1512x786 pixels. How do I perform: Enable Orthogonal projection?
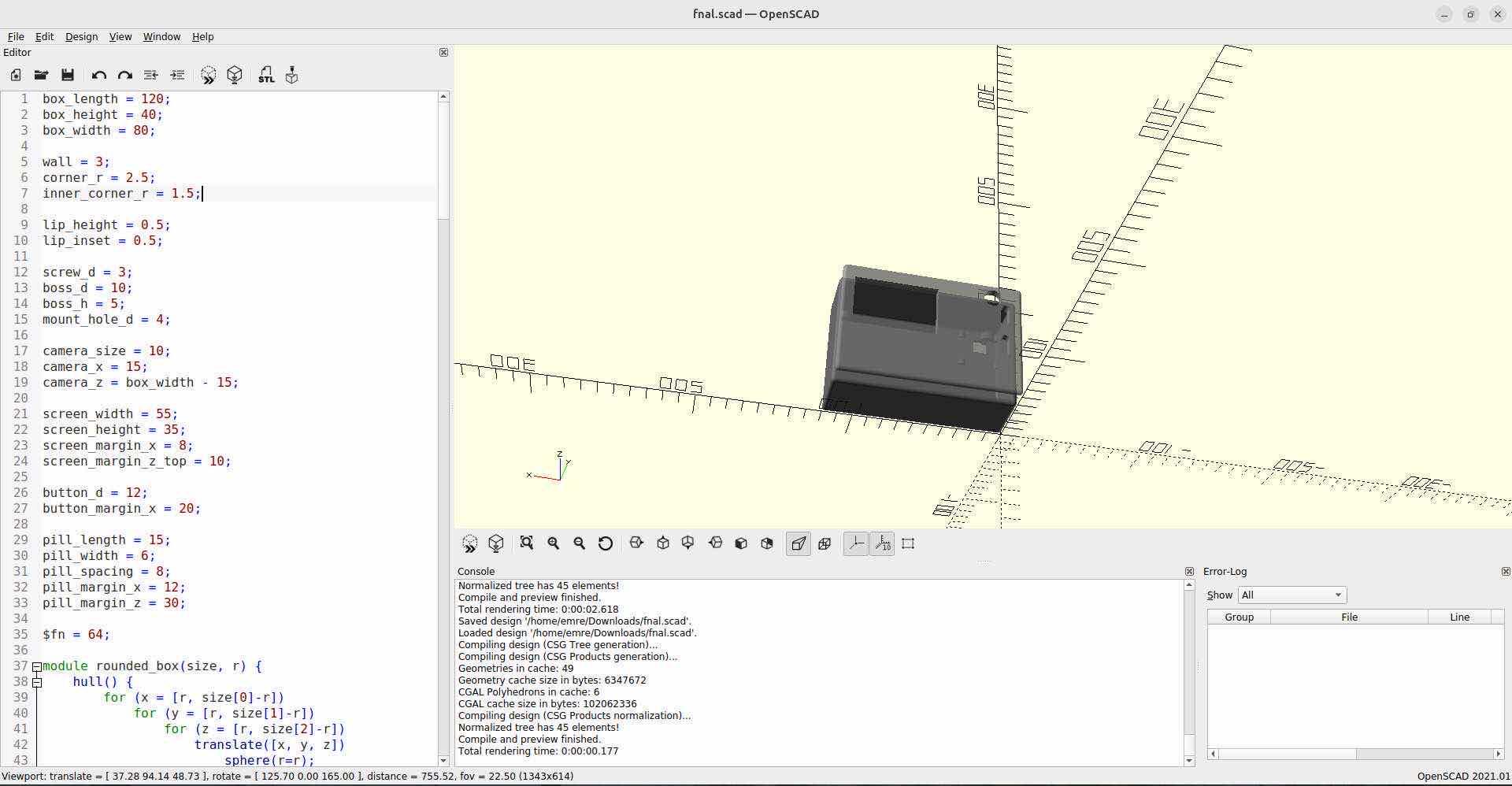tap(825, 543)
